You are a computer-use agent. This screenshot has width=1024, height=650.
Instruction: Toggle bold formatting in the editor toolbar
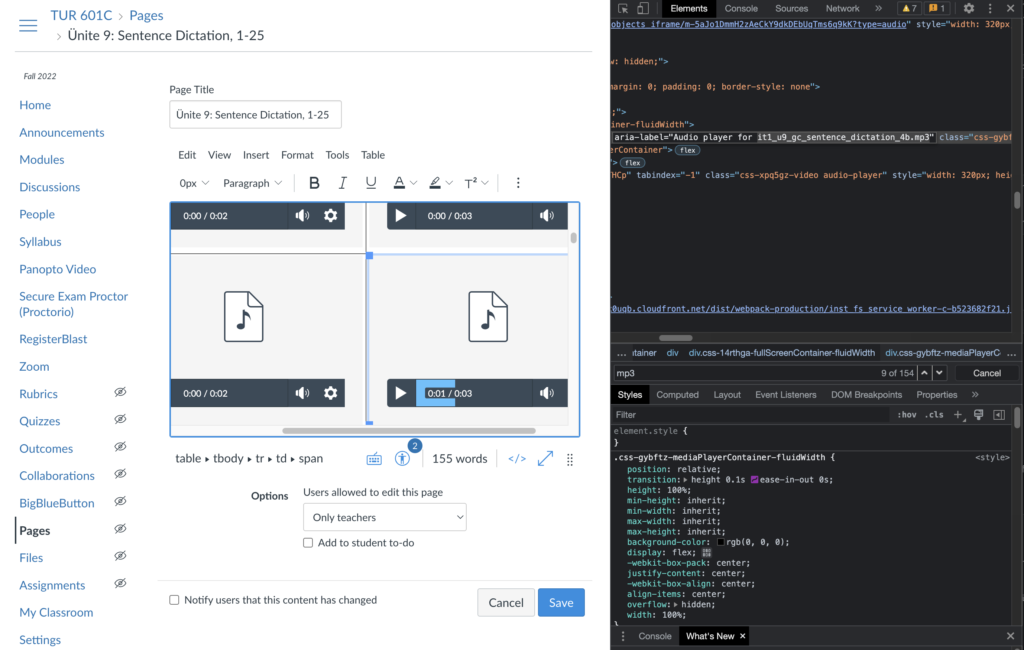pos(314,183)
